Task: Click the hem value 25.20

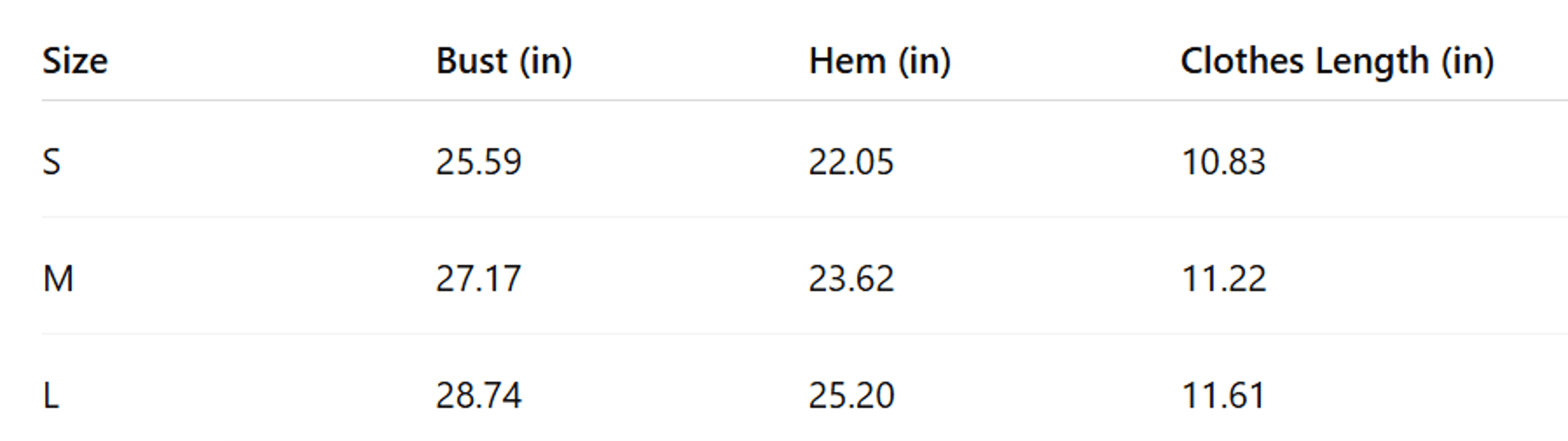Action: click(851, 396)
